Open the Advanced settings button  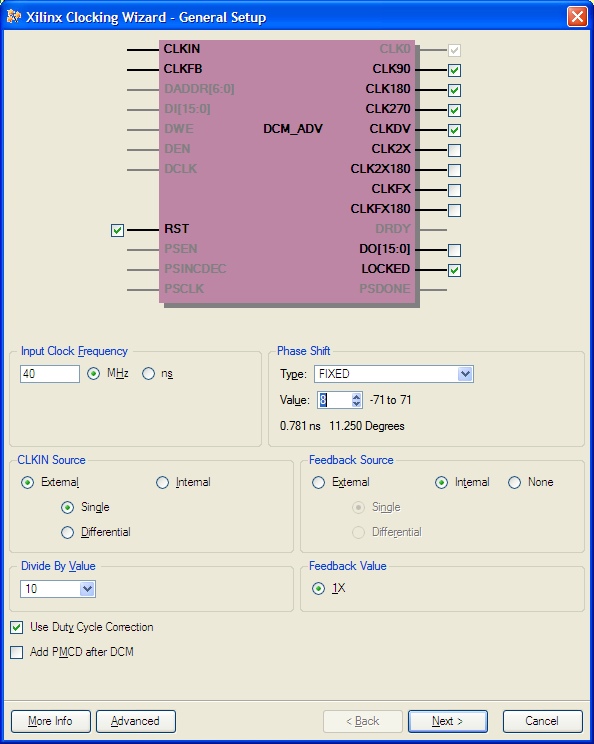pos(136,721)
